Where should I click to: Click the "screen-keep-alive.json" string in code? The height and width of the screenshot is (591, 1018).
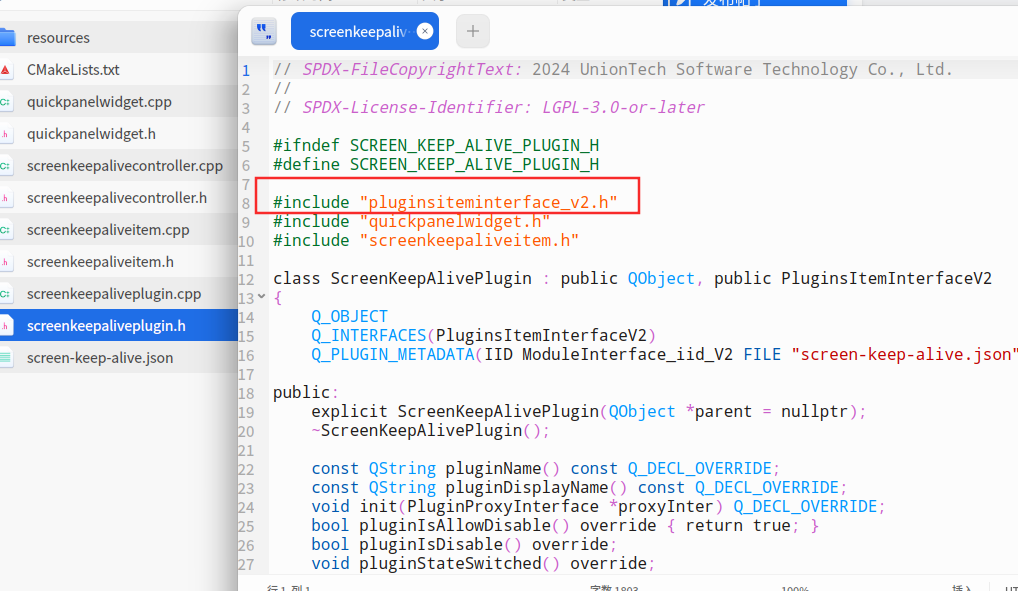[x=904, y=355]
